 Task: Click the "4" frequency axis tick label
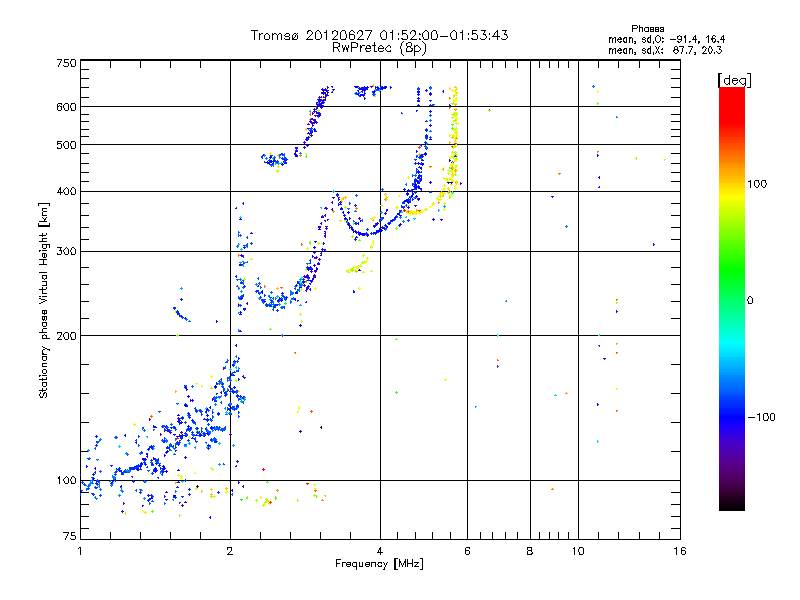(x=380, y=551)
